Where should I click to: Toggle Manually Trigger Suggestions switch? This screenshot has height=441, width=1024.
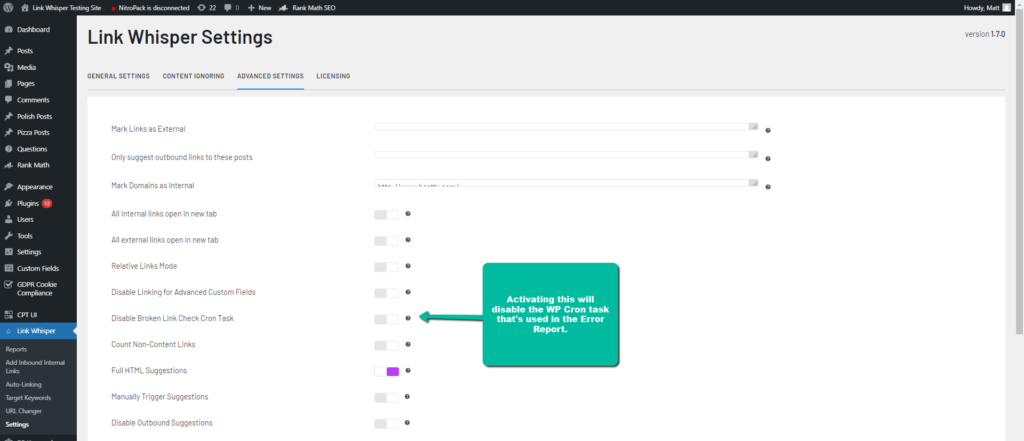pos(386,398)
